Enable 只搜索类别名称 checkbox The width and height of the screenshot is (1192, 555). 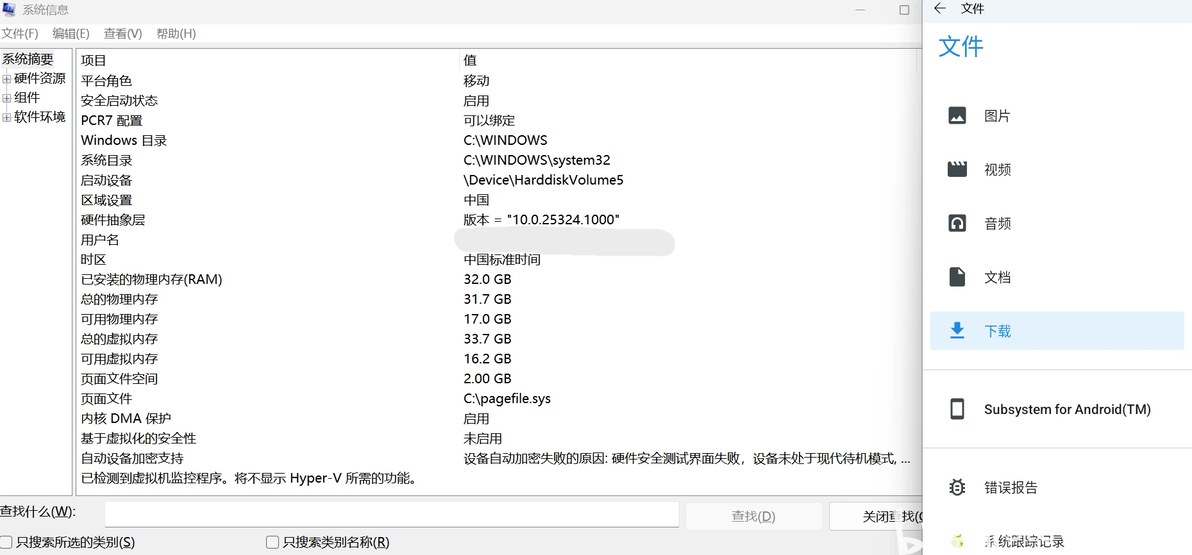click(272, 542)
